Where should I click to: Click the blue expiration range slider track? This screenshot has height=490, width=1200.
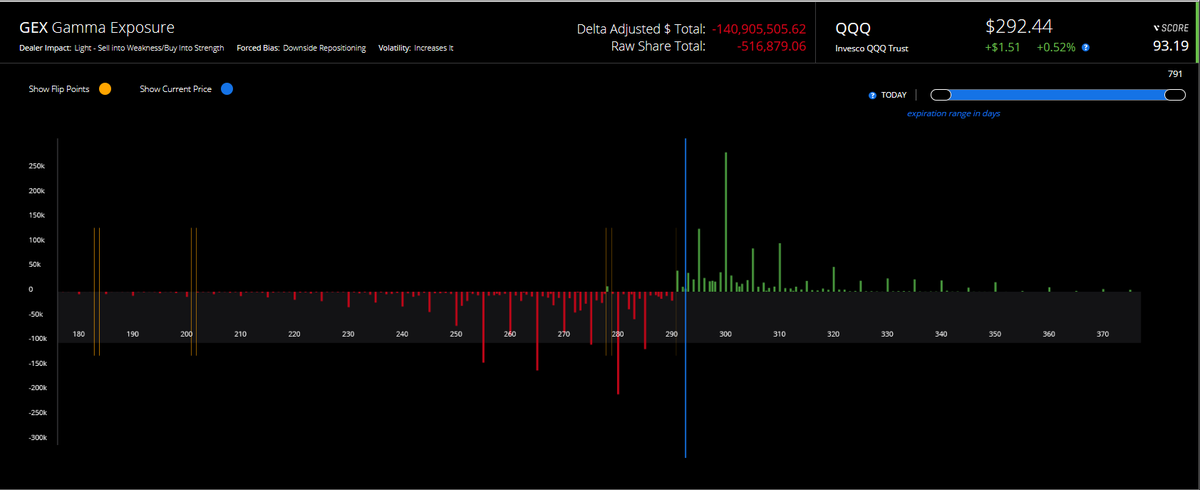(1057, 95)
